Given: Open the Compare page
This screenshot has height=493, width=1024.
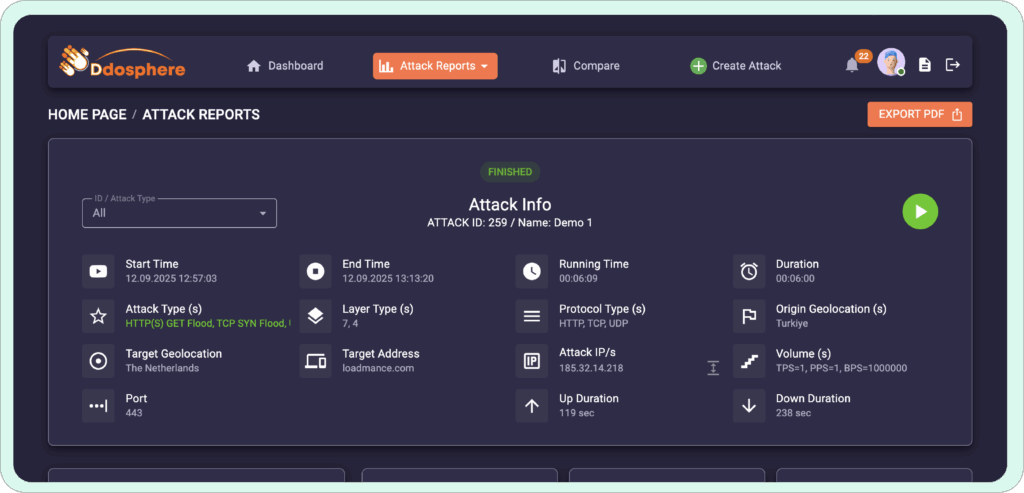Looking at the screenshot, I should point(586,66).
